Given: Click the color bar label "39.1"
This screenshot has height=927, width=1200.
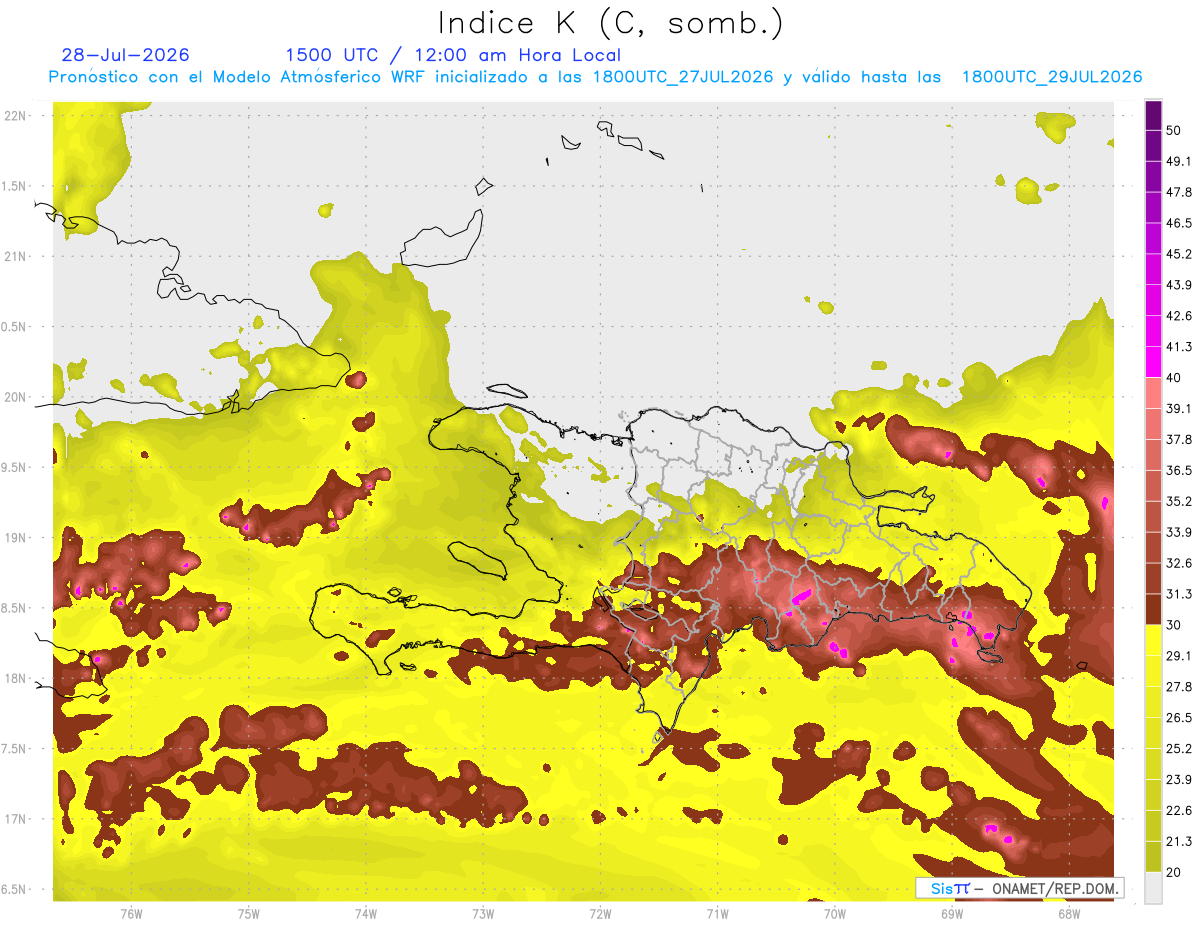Looking at the screenshot, I should click(1179, 409).
